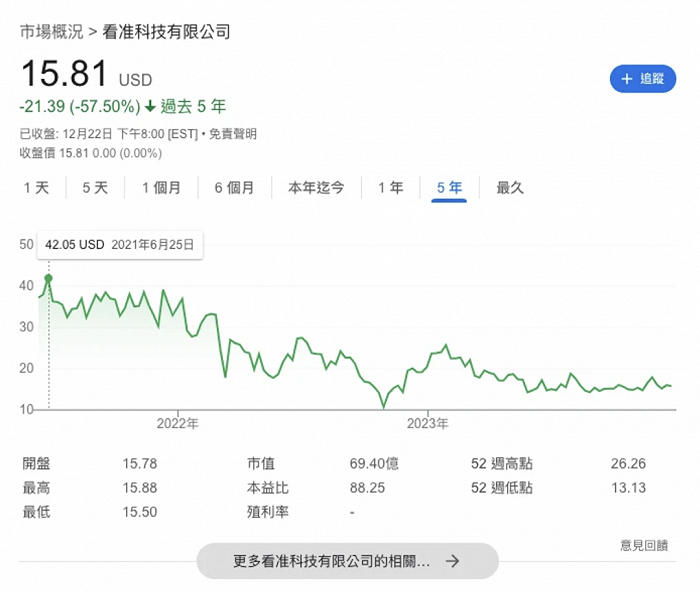Screen dimensions: 700x592
Task: Select the 1 年 range tab
Action: click(390, 188)
